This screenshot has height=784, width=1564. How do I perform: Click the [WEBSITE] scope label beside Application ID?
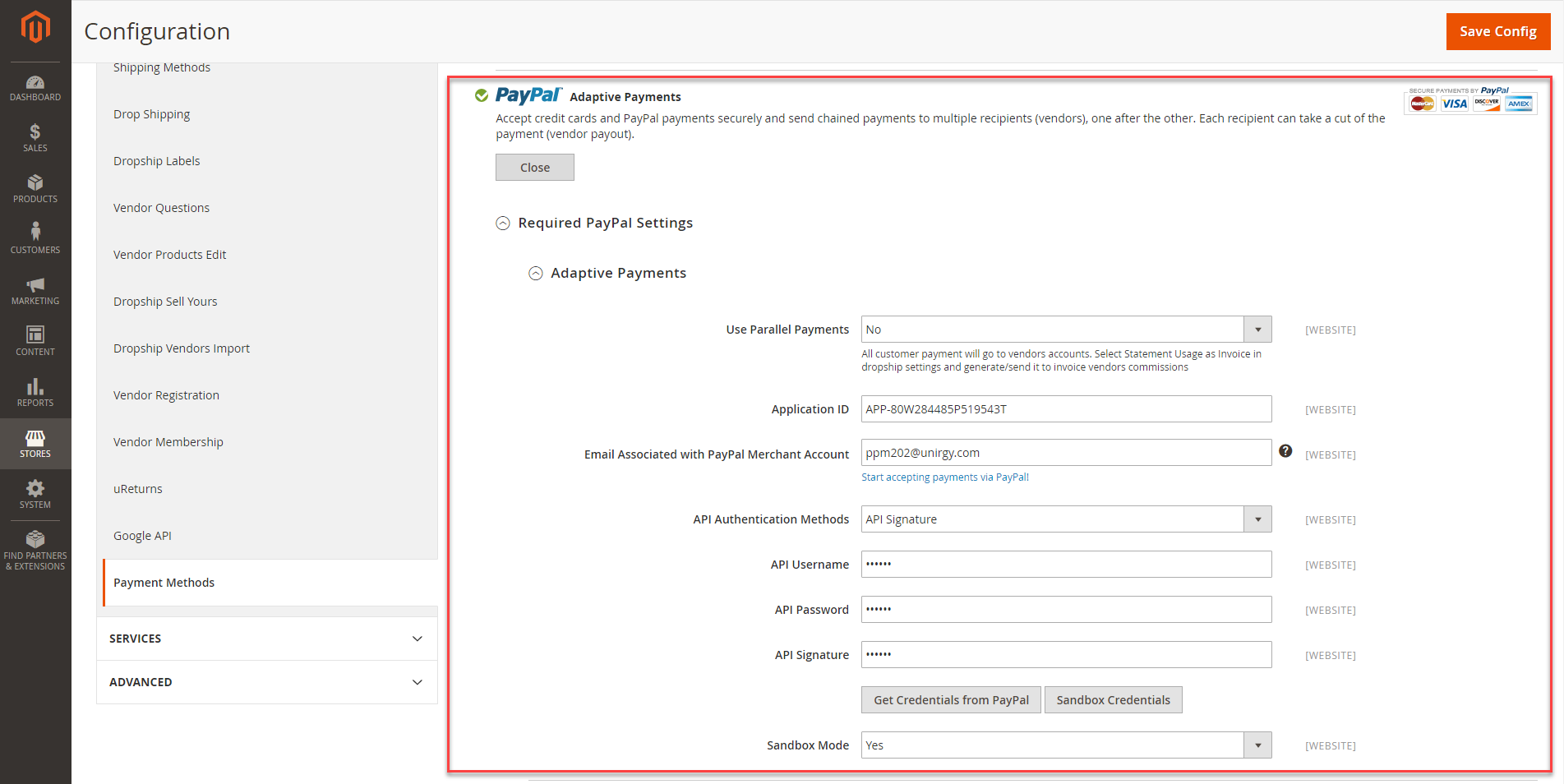pyautogui.click(x=1331, y=410)
